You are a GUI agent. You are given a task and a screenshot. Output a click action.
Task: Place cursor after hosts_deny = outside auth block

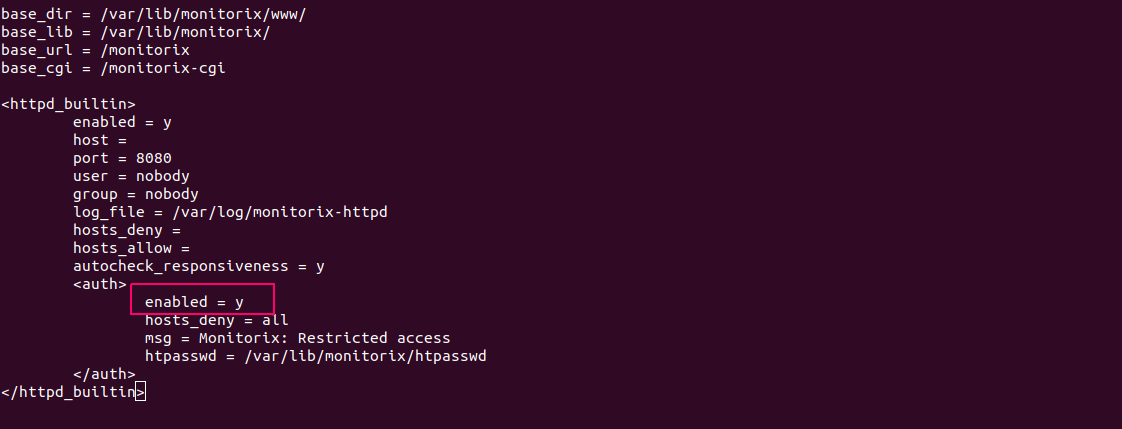tap(182, 230)
